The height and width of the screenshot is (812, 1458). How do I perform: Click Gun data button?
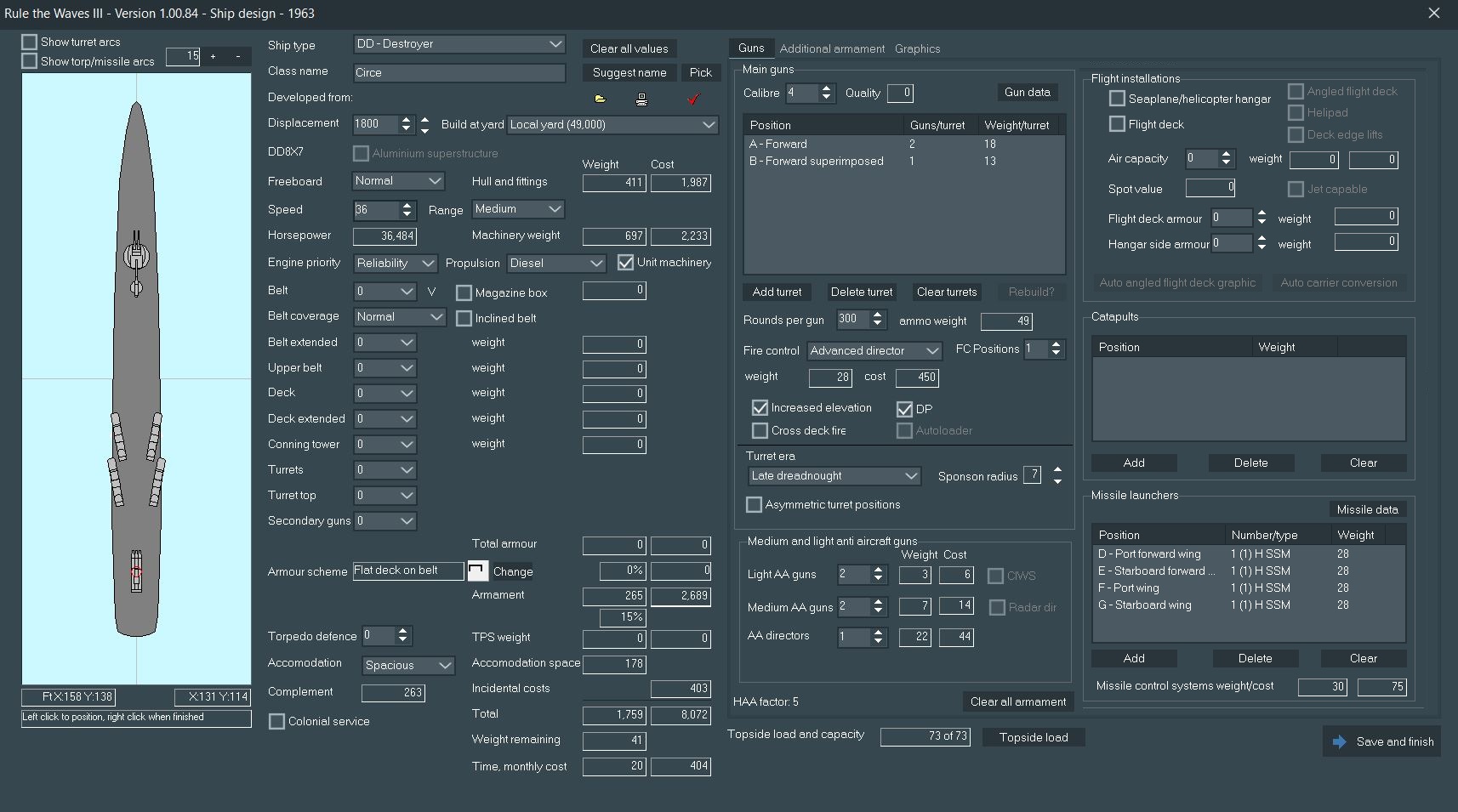coord(1027,92)
